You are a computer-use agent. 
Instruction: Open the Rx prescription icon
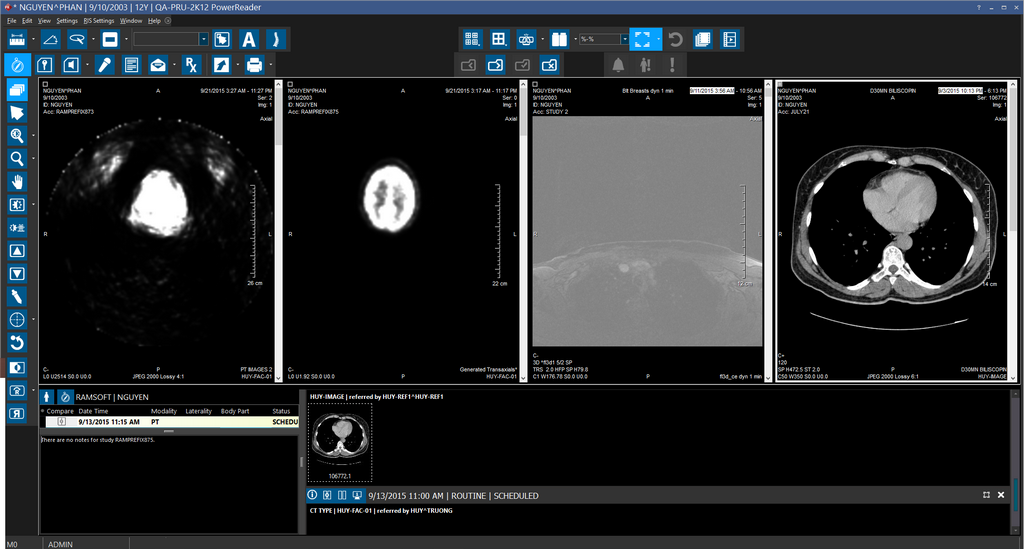click(x=190, y=65)
